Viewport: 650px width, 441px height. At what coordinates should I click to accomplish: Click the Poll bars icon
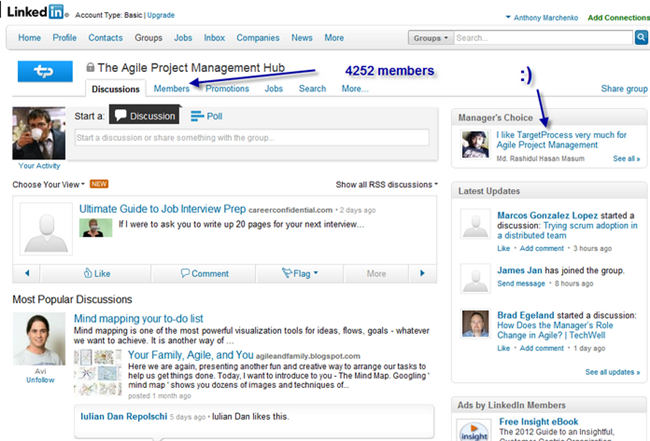197,116
